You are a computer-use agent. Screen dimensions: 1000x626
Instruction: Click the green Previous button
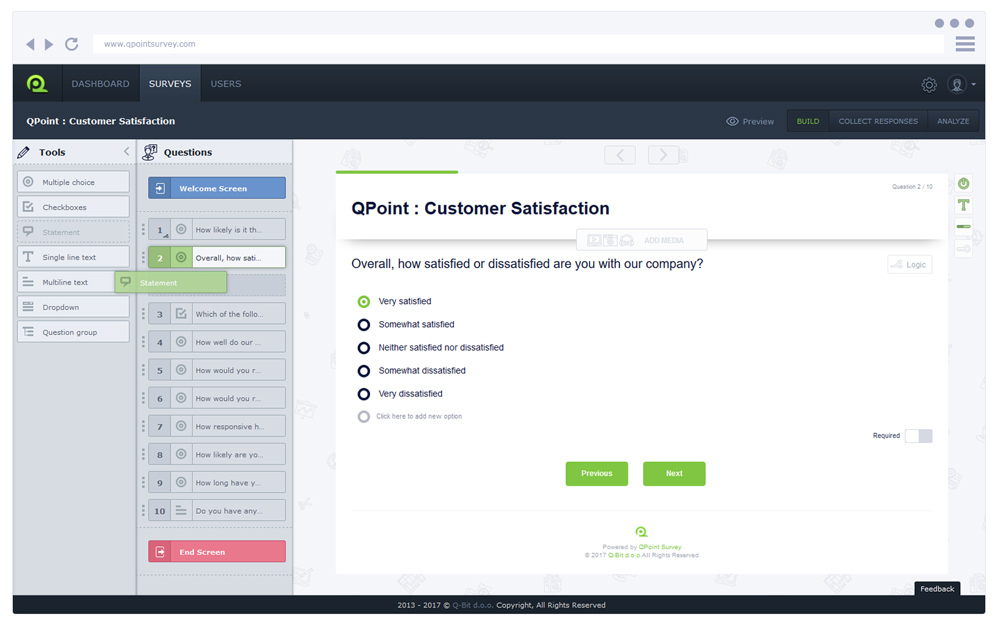pyautogui.click(x=596, y=474)
